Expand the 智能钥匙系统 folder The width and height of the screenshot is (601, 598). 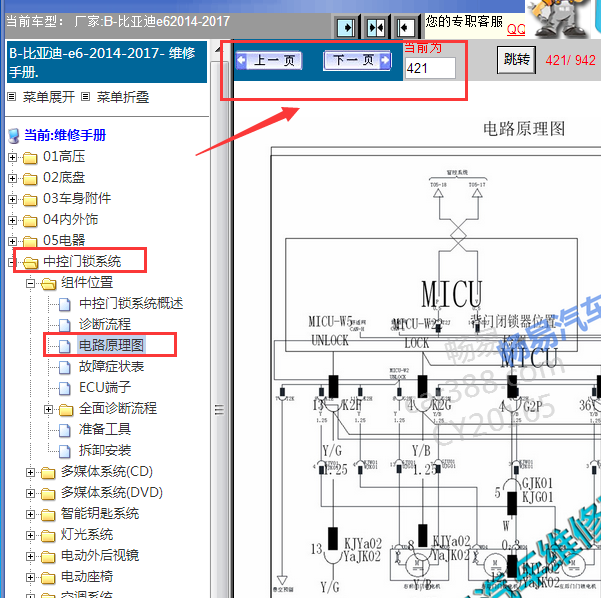pyautogui.click(x=30, y=514)
